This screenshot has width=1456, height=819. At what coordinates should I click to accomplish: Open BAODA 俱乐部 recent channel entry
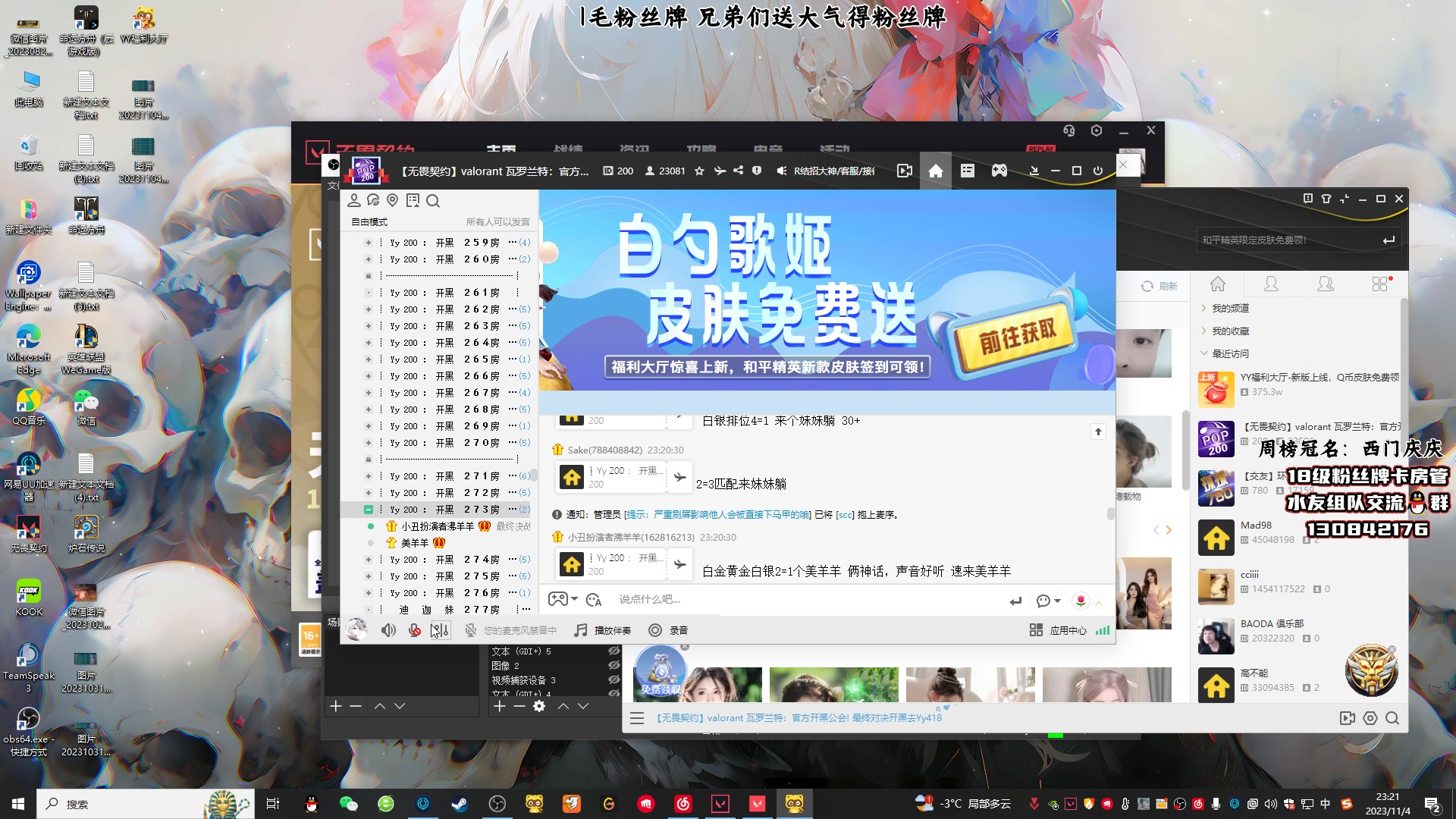click(1299, 635)
